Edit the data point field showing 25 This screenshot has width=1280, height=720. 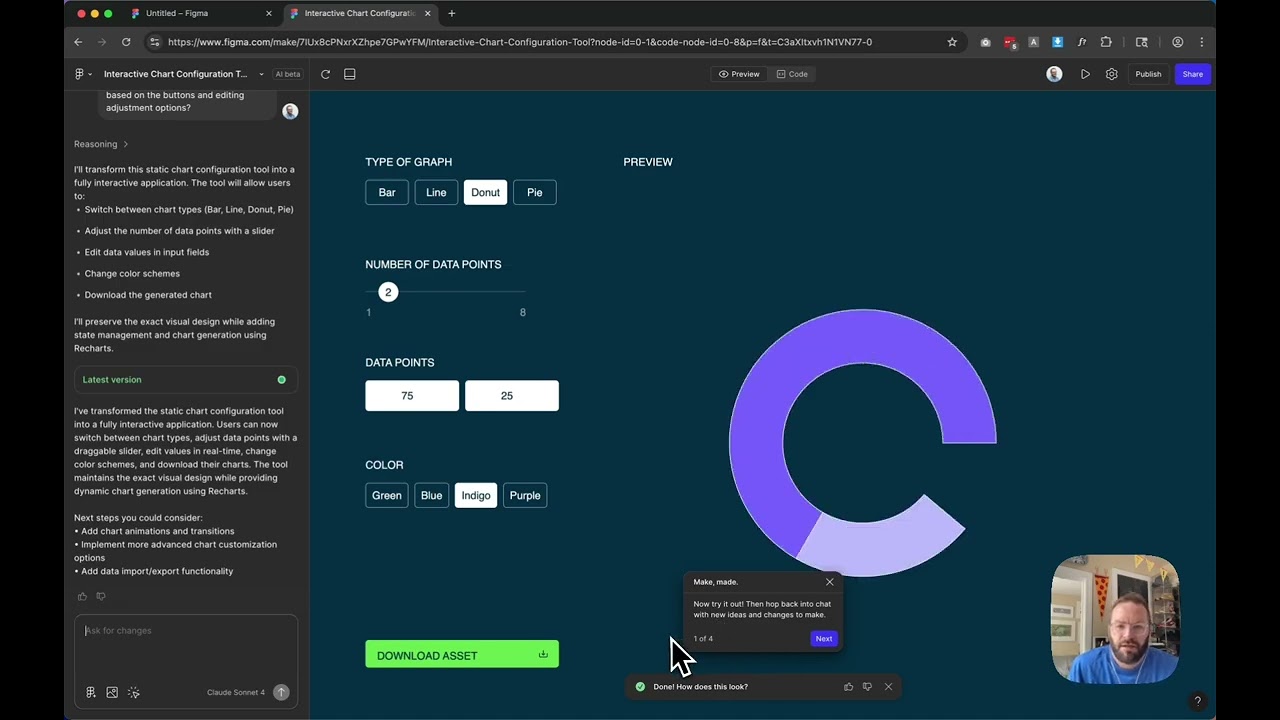[512, 396]
